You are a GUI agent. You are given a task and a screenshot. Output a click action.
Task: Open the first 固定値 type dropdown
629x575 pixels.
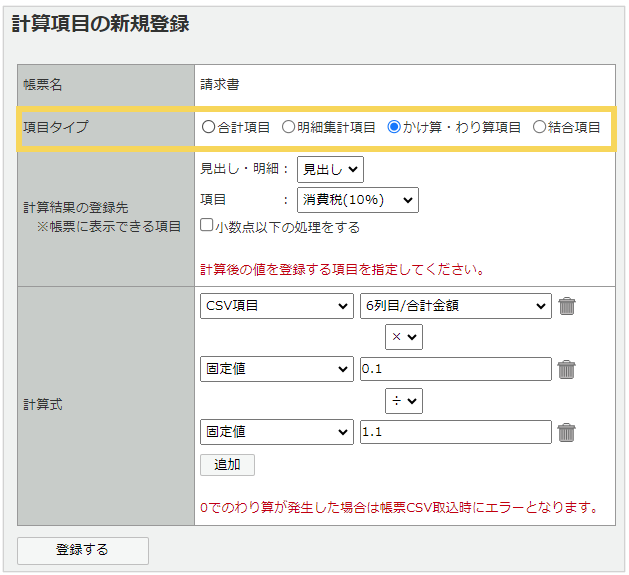click(277, 369)
